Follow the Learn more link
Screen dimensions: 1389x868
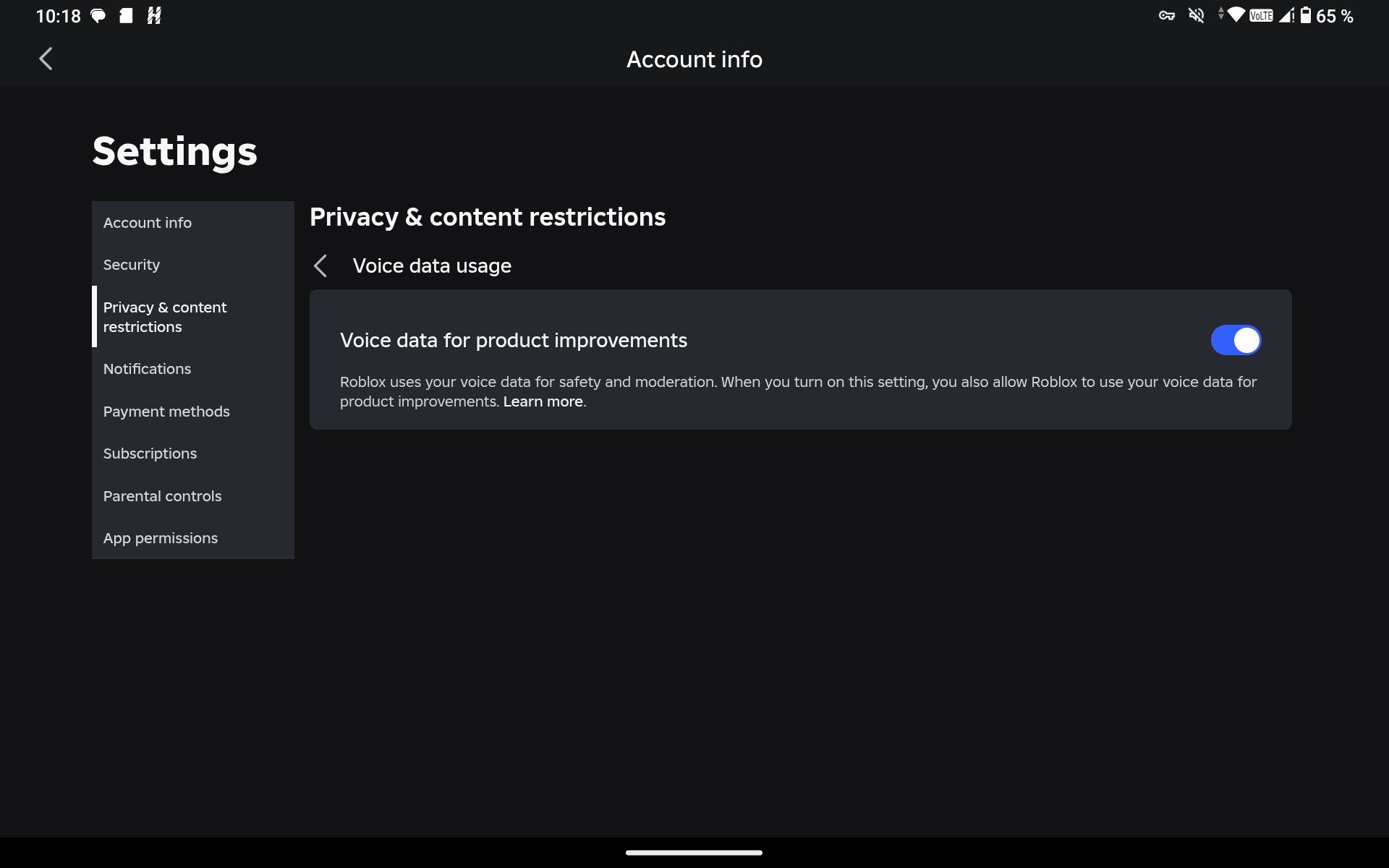coord(543,401)
